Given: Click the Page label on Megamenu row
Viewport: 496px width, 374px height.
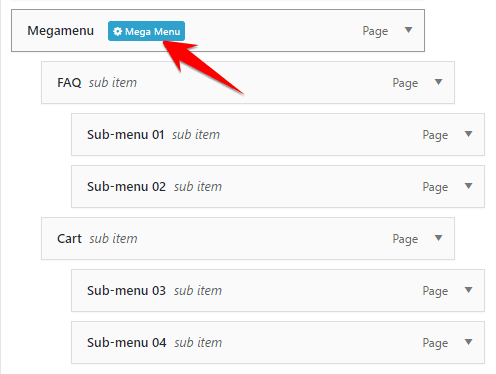Looking at the screenshot, I should pyautogui.click(x=375, y=31).
